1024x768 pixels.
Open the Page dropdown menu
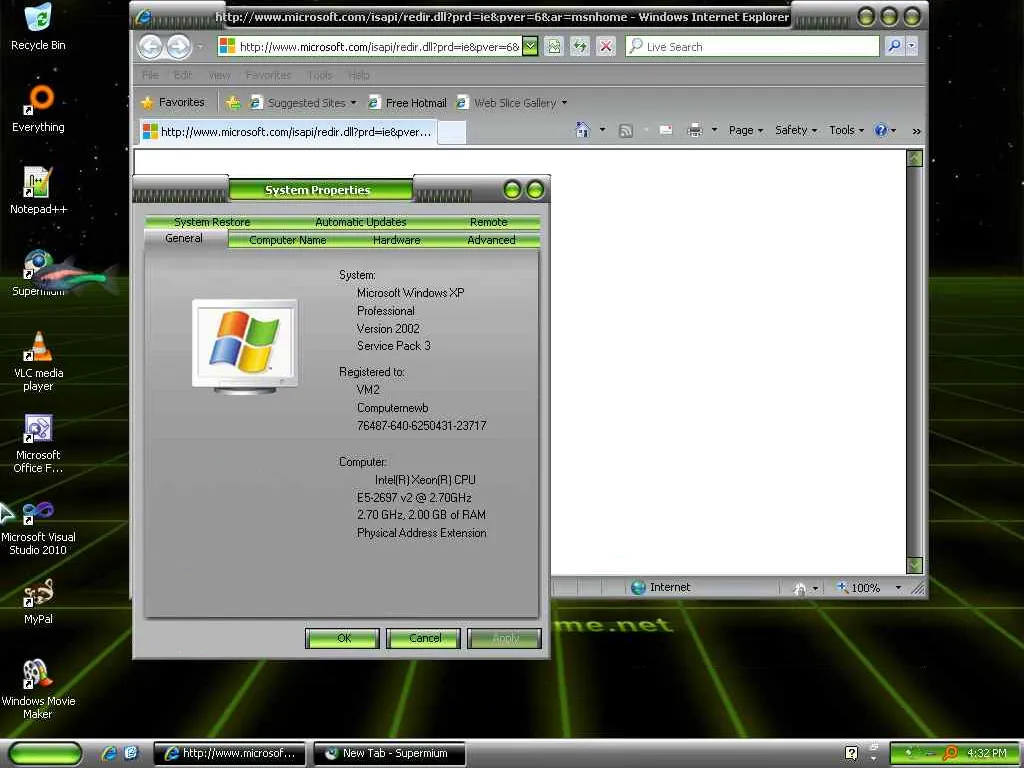pos(746,130)
